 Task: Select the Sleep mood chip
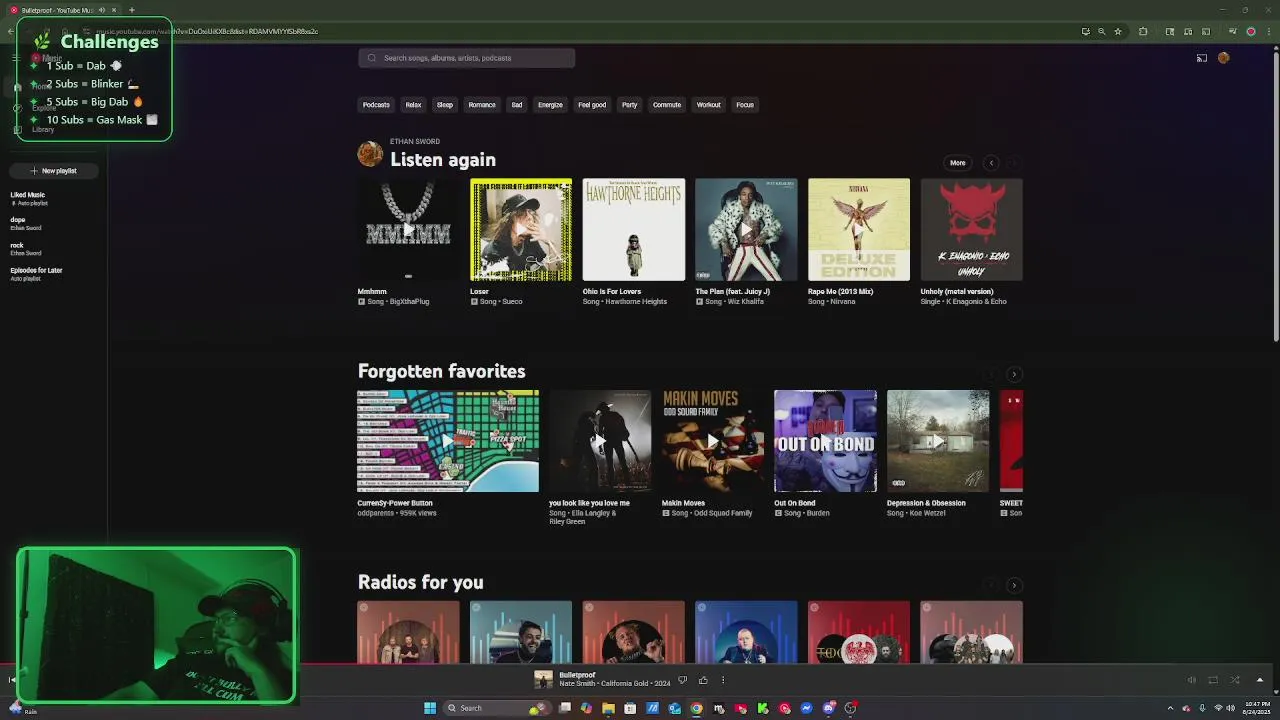pyautogui.click(x=445, y=105)
